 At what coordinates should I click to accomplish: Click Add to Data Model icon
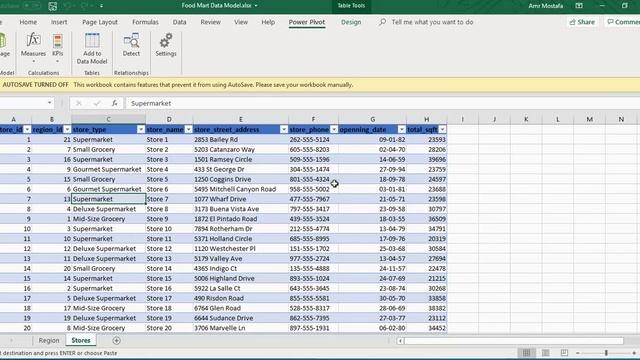coord(92,41)
